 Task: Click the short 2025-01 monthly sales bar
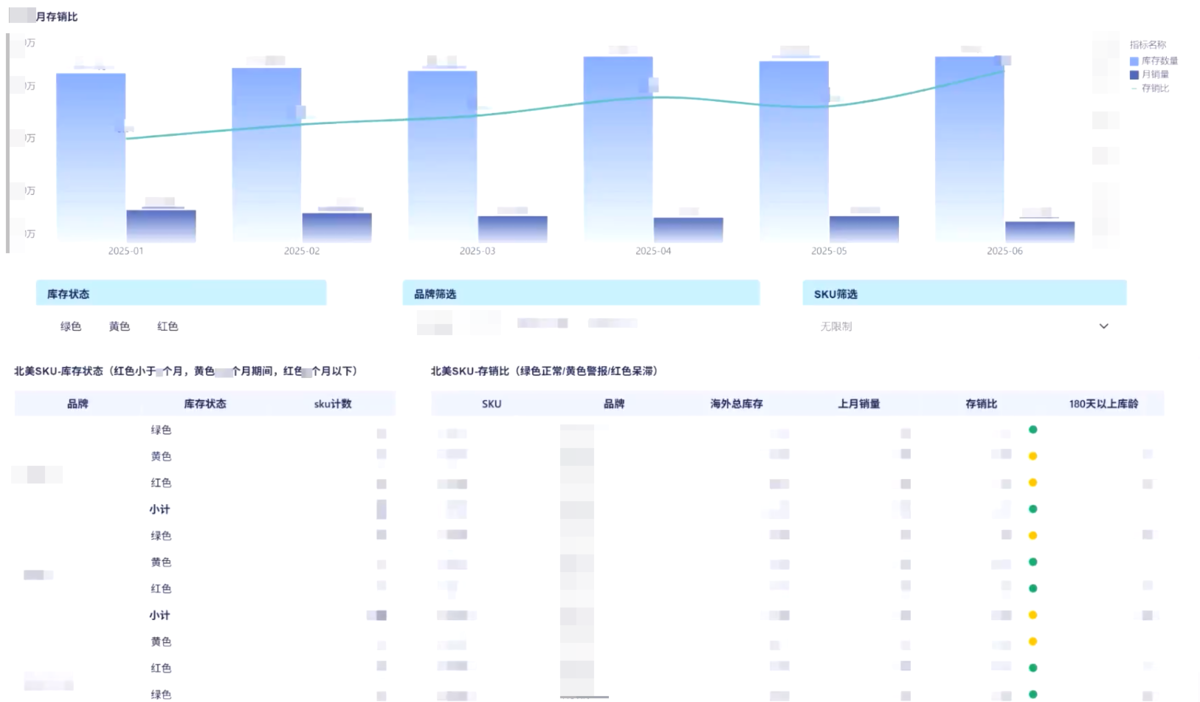point(161,225)
